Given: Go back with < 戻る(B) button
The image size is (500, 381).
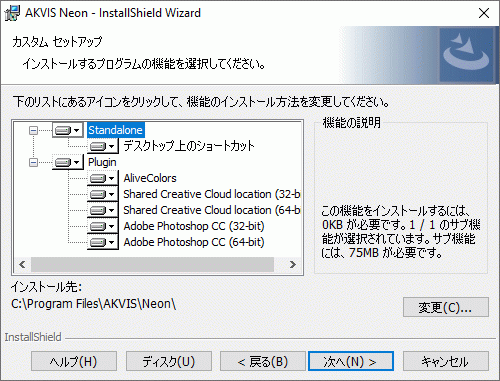Looking at the screenshot, I should pyautogui.click(x=263, y=361).
